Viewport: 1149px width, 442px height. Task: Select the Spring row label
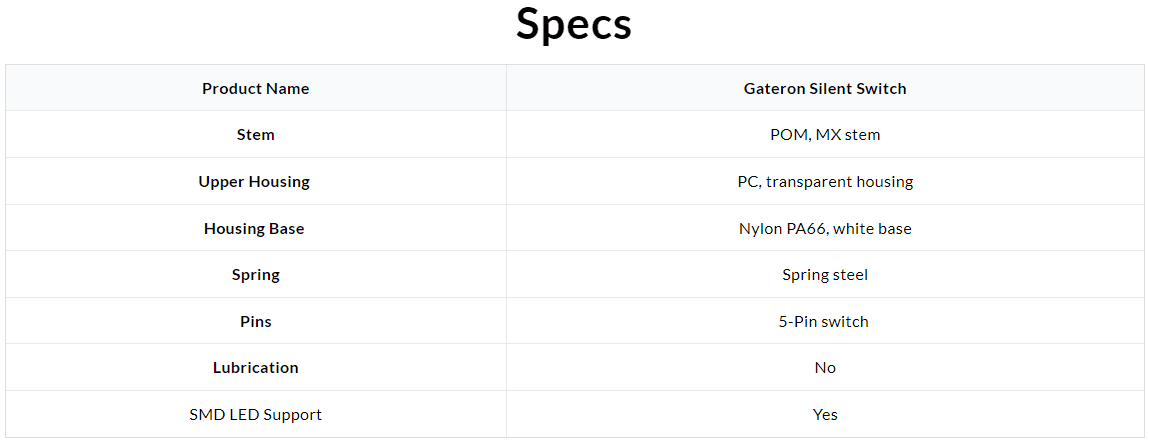256,276
